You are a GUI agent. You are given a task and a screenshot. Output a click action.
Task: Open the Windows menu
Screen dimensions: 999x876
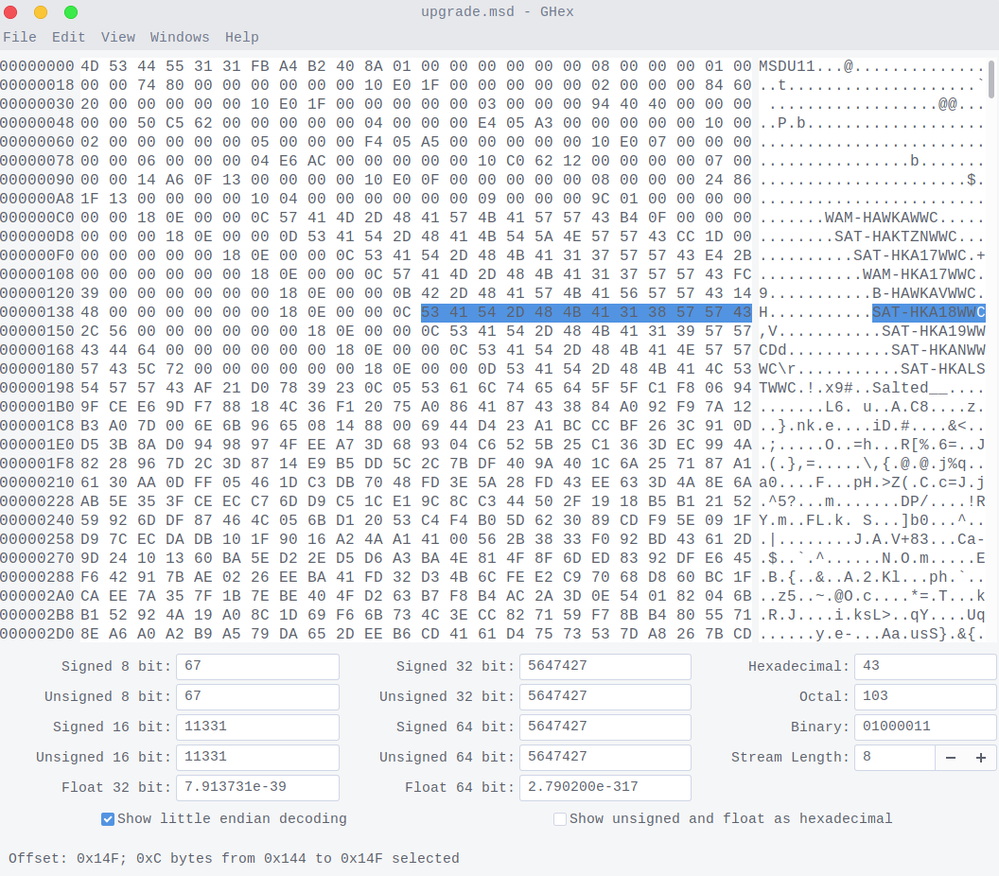click(x=180, y=37)
